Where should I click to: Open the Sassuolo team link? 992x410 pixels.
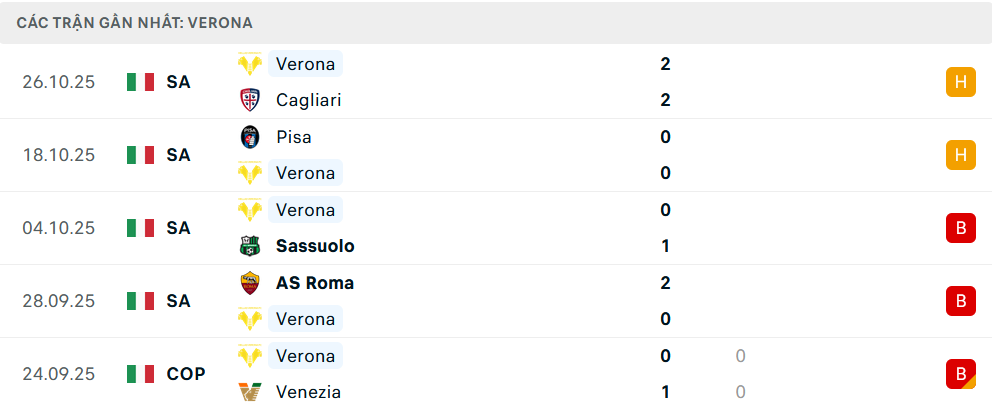click(x=315, y=246)
